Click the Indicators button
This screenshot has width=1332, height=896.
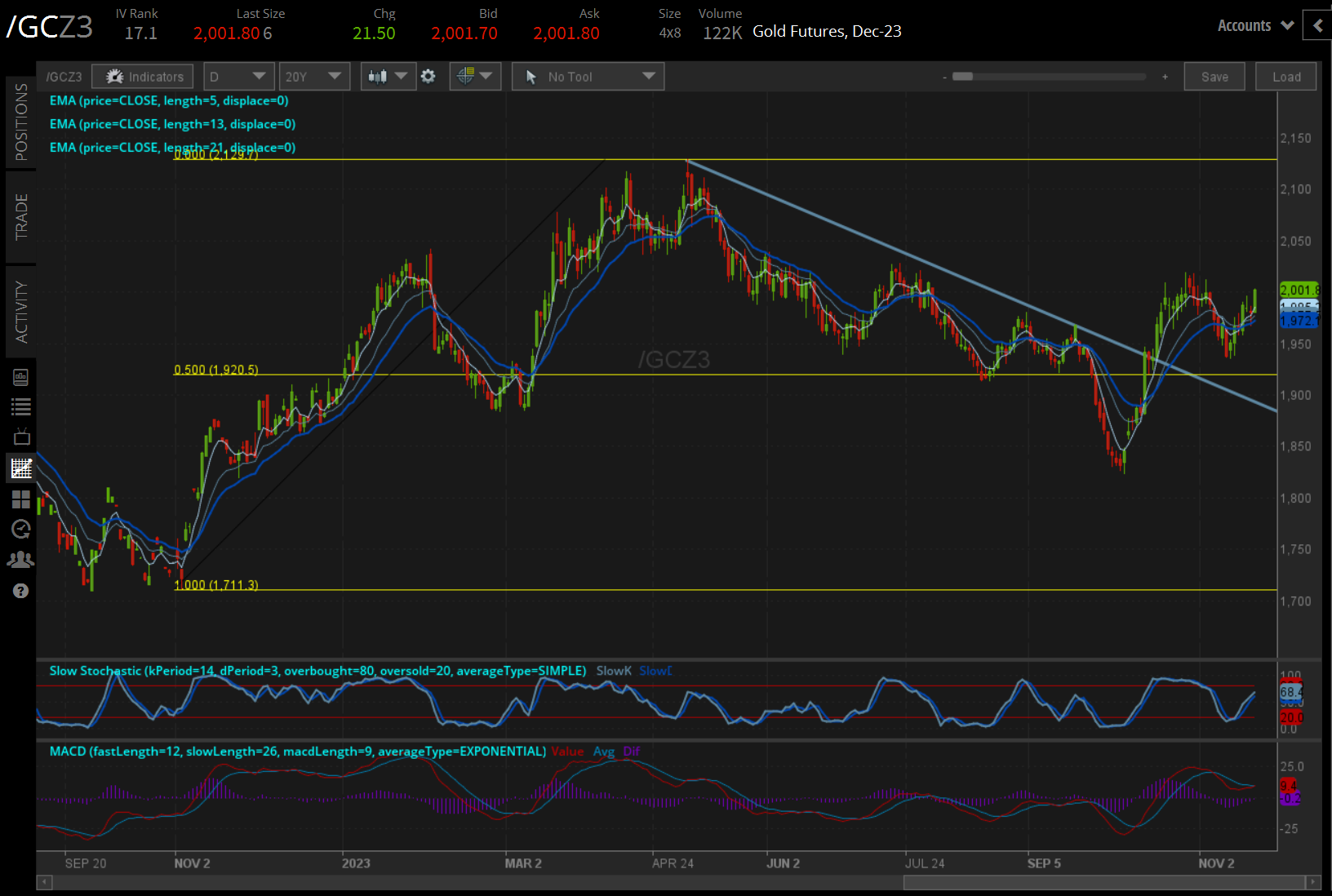pos(144,77)
